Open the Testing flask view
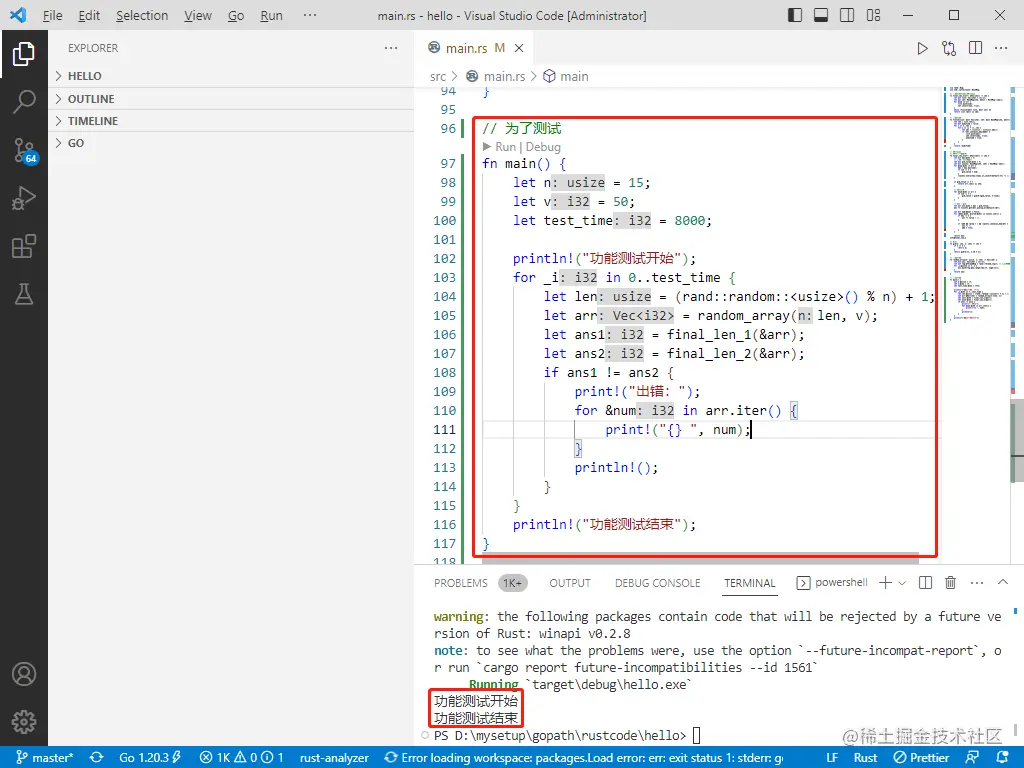This screenshot has width=1024, height=768. click(x=24, y=294)
